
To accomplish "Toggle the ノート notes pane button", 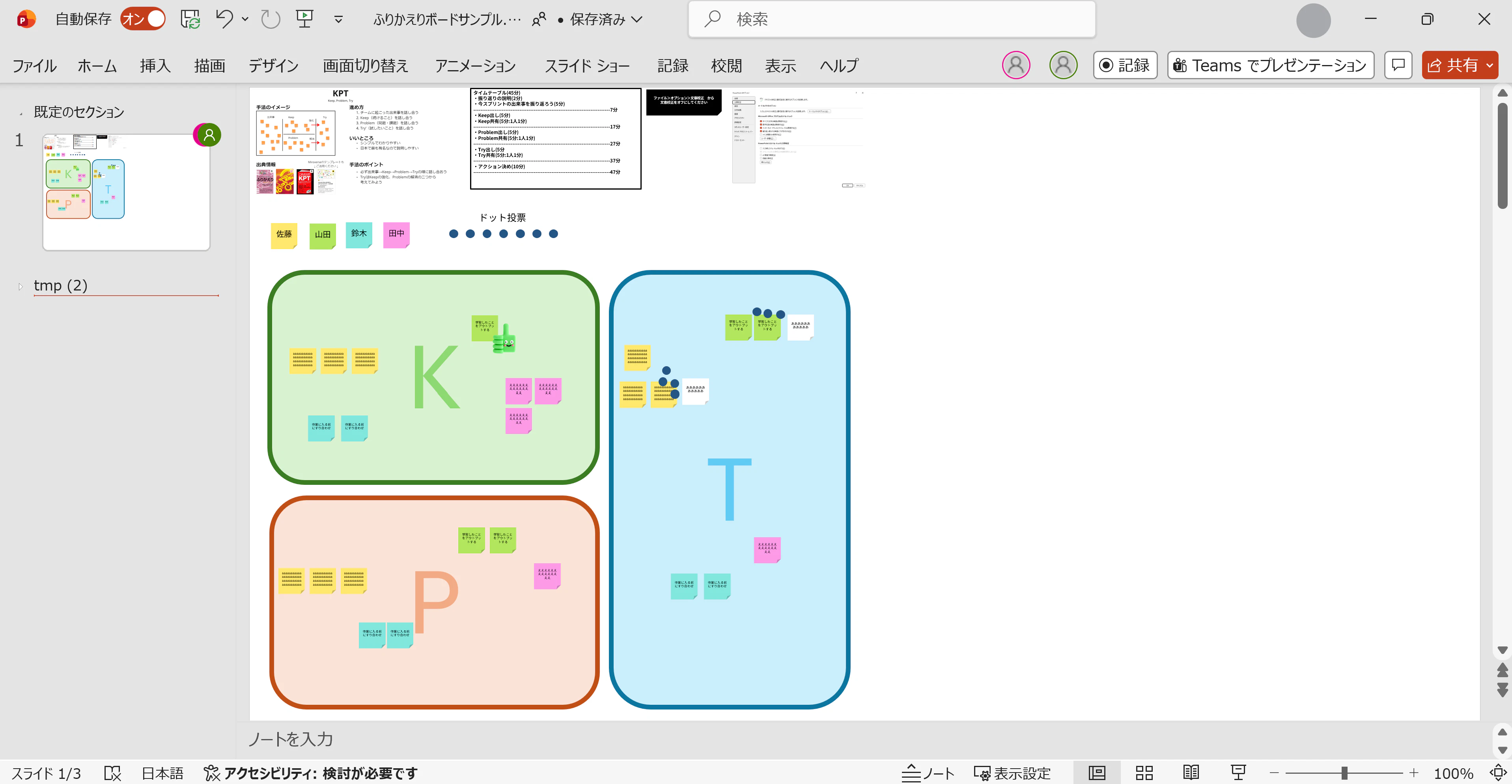I will (x=928, y=773).
